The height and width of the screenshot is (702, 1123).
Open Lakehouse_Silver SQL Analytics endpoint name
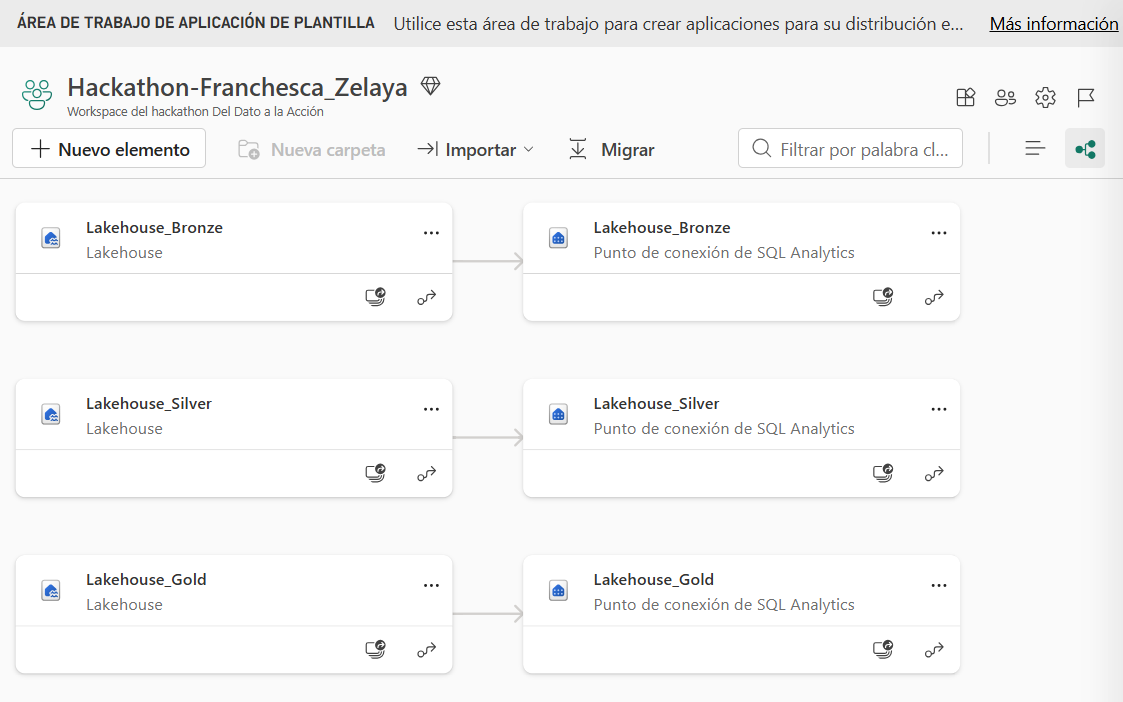pos(656,404)
